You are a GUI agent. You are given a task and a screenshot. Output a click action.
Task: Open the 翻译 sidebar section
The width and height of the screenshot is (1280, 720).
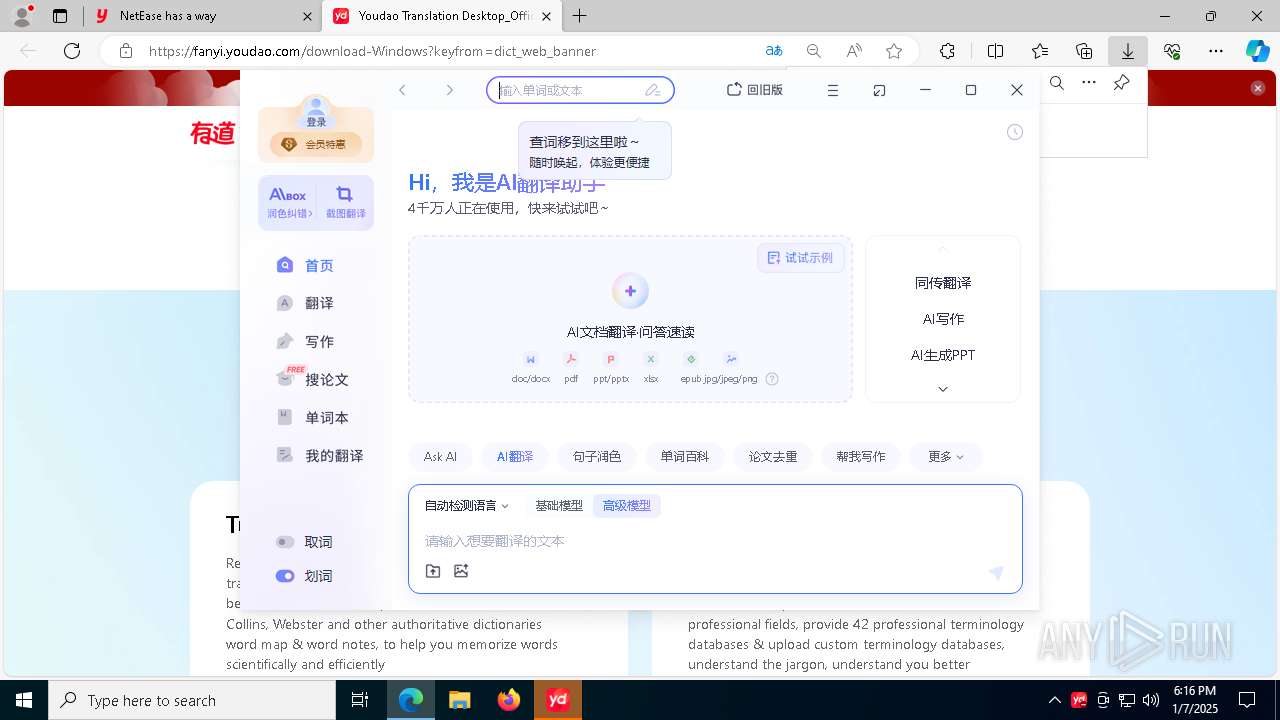[306, 303]
